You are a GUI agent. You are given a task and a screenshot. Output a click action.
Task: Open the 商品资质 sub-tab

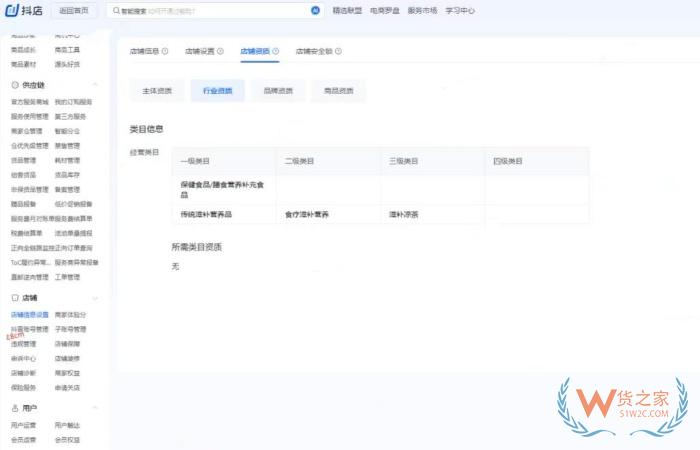click(x=338, y=91)
